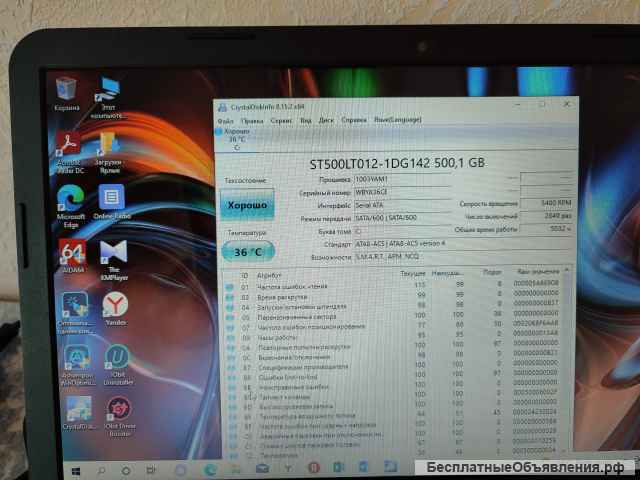640x480 pixels.
Task: Open the shortcut left of IObit Uninstaller
Action: (x=77, y=365)
